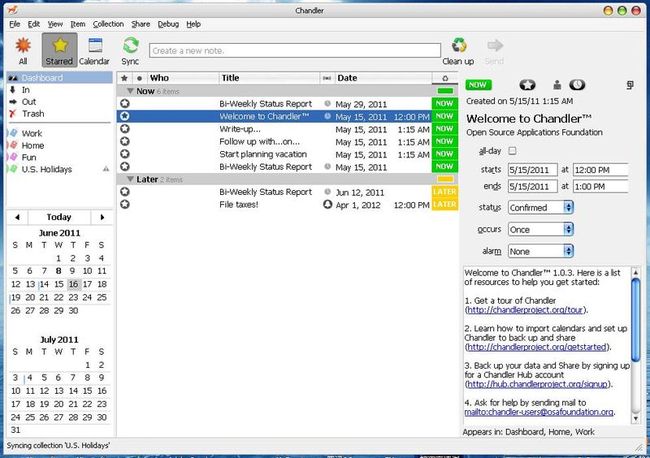Viewport: 650px width, 458px height.
Task: Select the Dashboard collection
Action: (x=60, y=78)
